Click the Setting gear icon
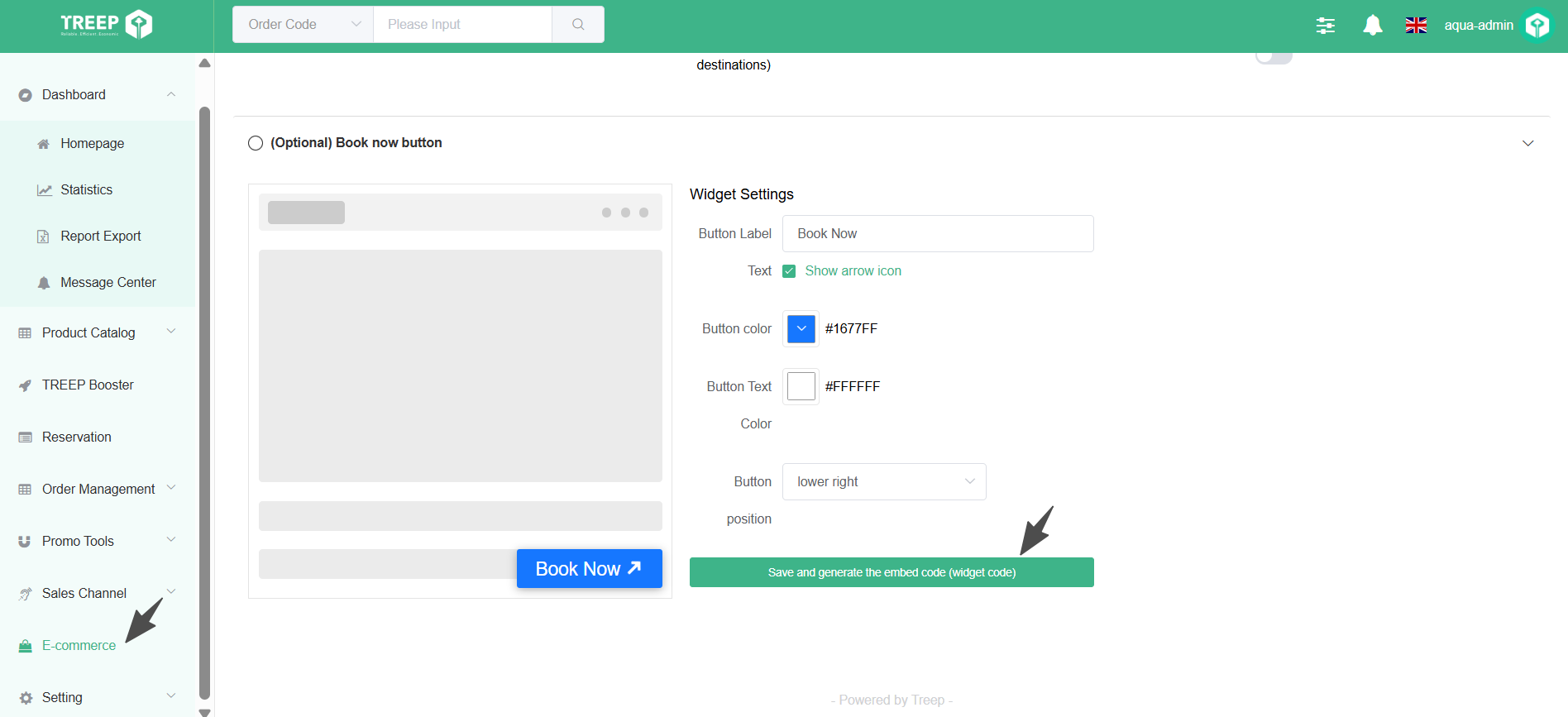This screenshot has width=1568, height=717. pos(26,698)
